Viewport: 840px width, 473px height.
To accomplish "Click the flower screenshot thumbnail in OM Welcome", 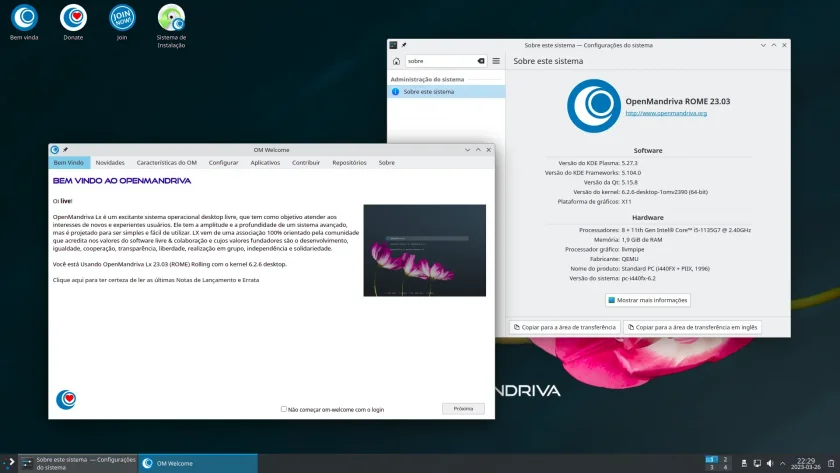I will click(425, 250).
